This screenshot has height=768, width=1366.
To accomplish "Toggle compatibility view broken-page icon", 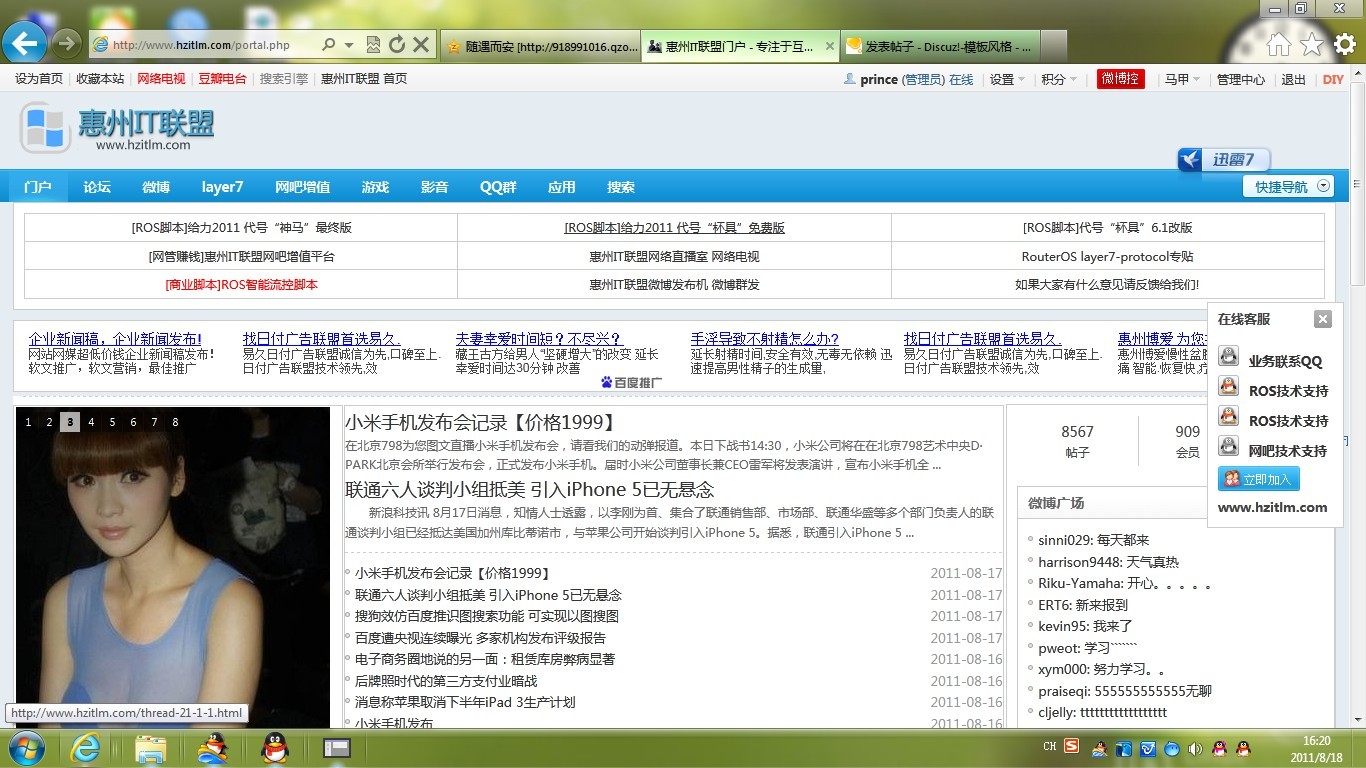I will point(374,45).
